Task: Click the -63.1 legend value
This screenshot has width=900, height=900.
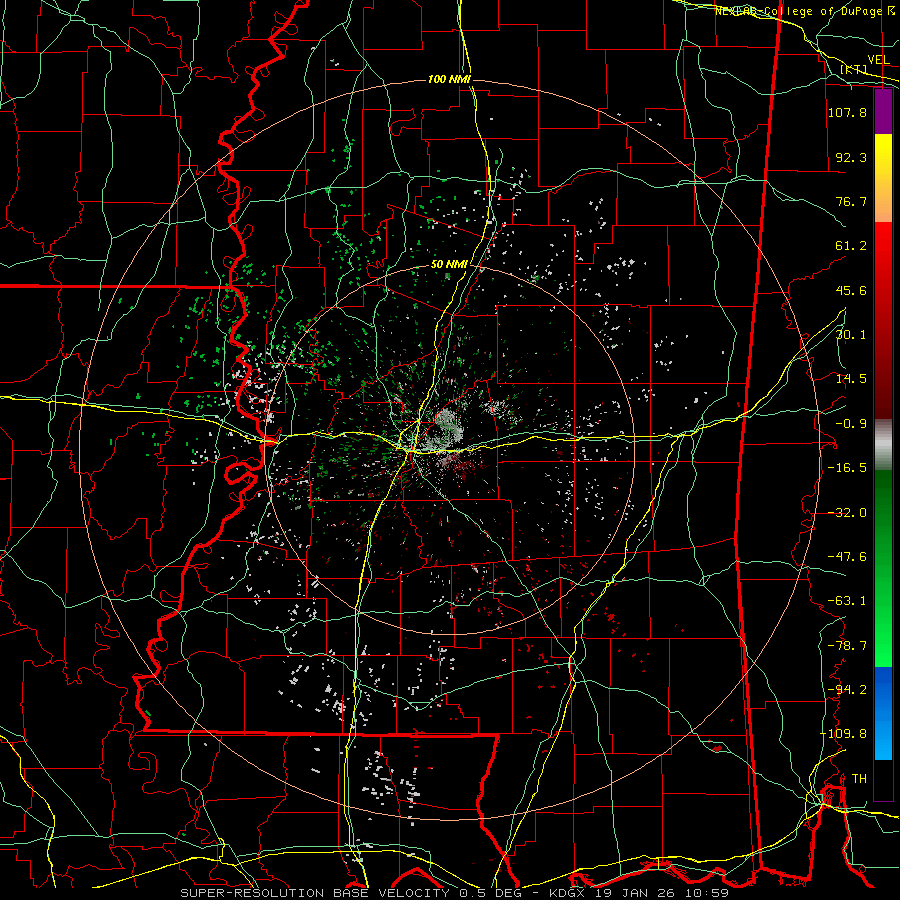Action: [847, 601]
